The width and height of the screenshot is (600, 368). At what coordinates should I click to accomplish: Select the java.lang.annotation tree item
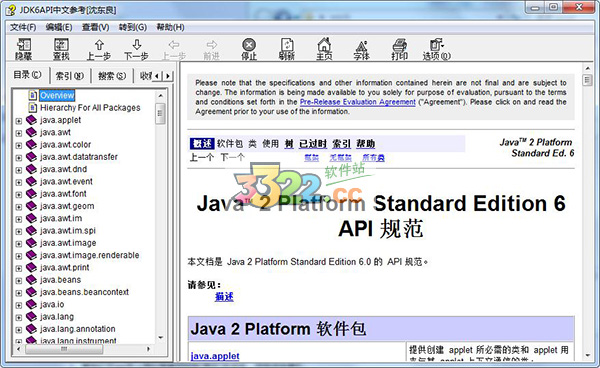coord(78,329)
